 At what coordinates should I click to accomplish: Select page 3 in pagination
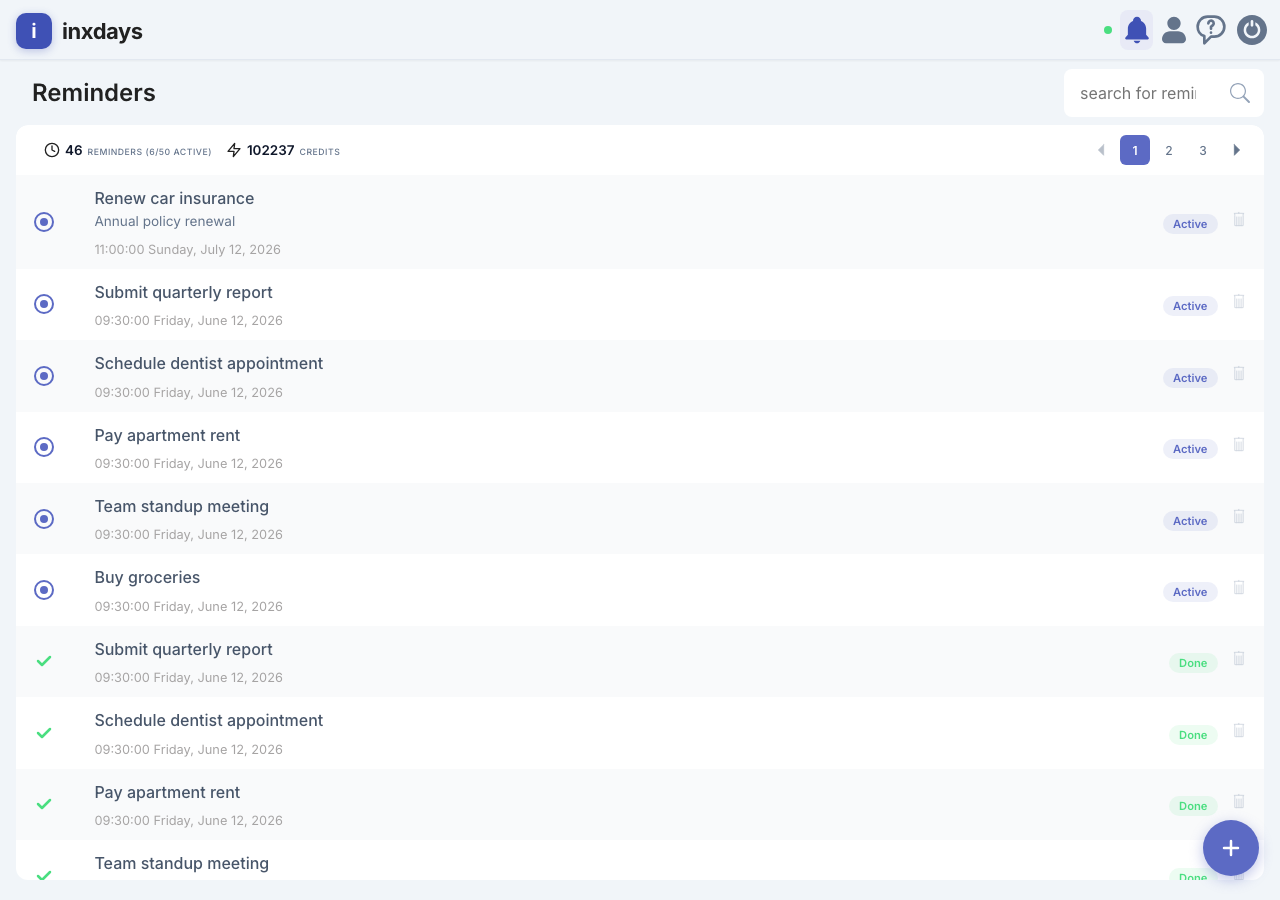[x=1203, y=150]
